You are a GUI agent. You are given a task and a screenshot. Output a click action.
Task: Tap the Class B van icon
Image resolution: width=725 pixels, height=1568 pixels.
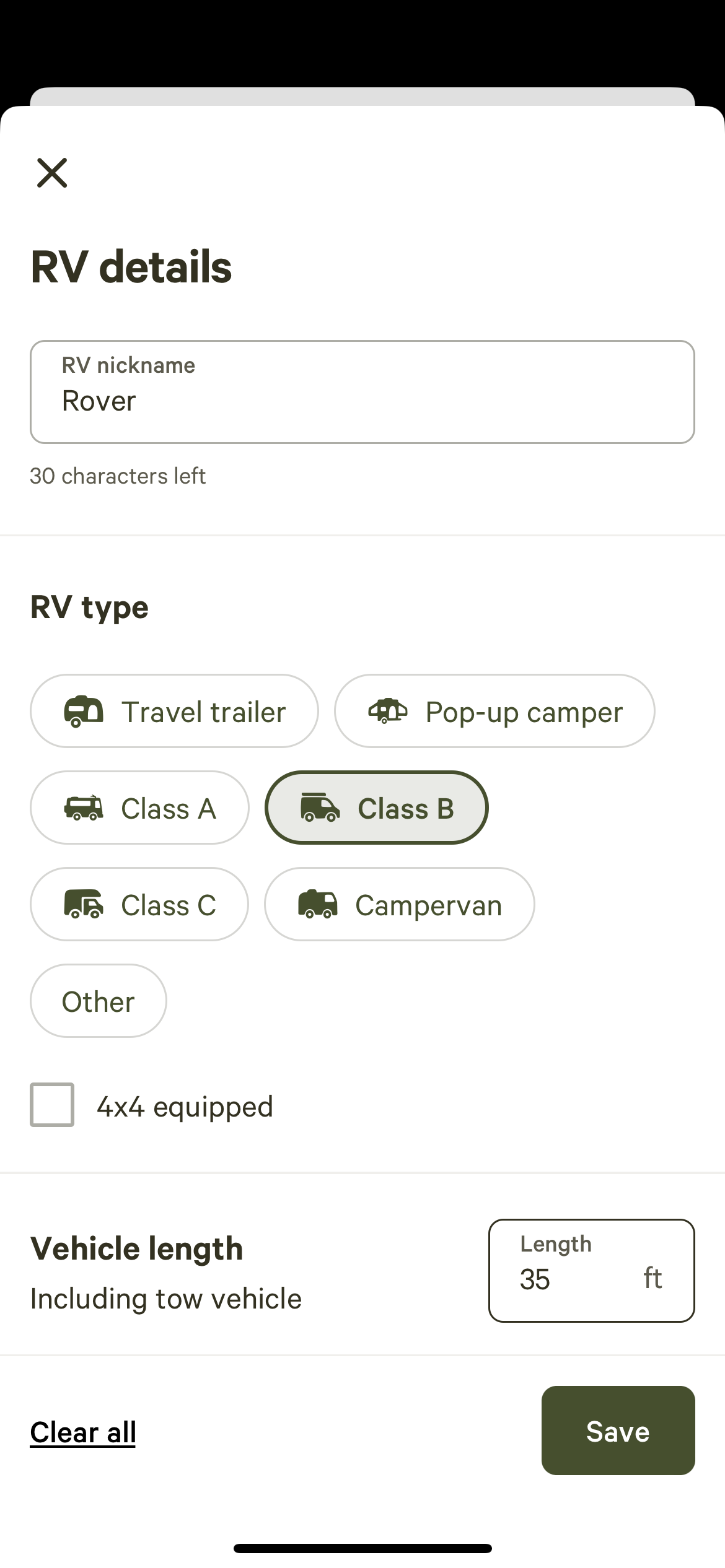pos(320,808)
